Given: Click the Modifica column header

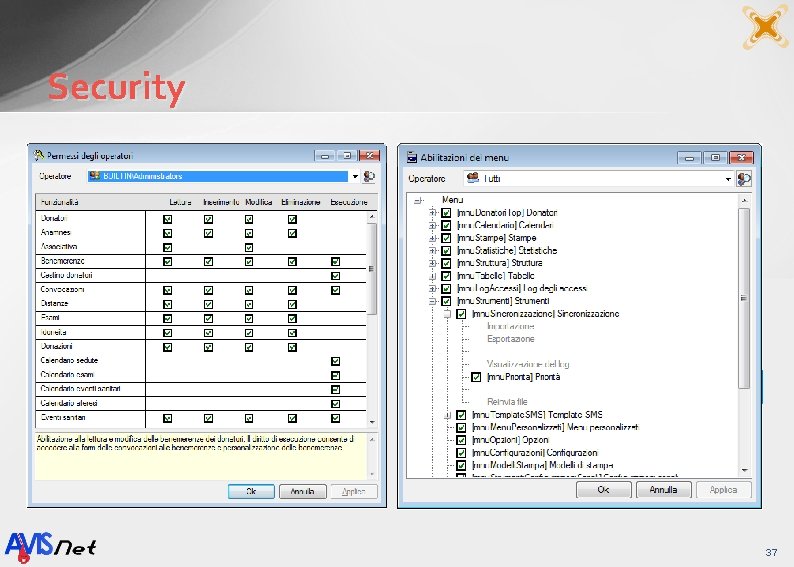Looking at the screenshot, I should pyautogui.click(x=259, y=202).
